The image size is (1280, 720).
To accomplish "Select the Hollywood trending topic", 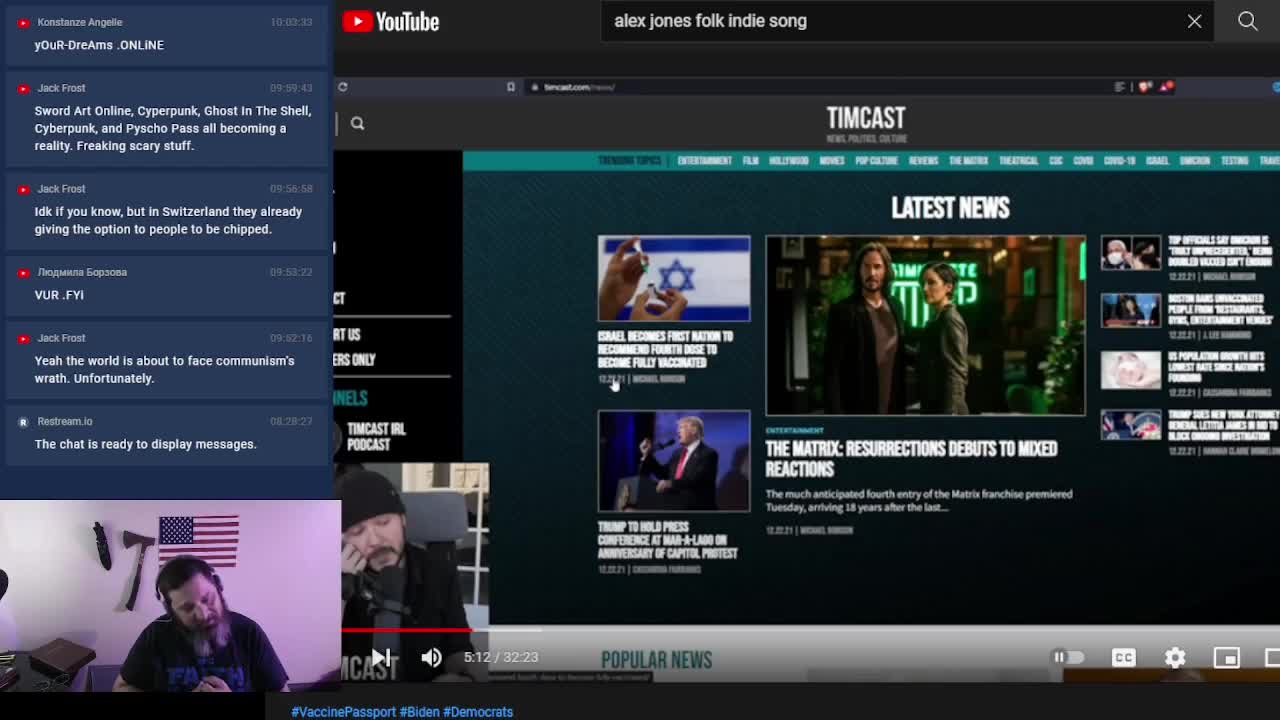I will pos(788,161).
